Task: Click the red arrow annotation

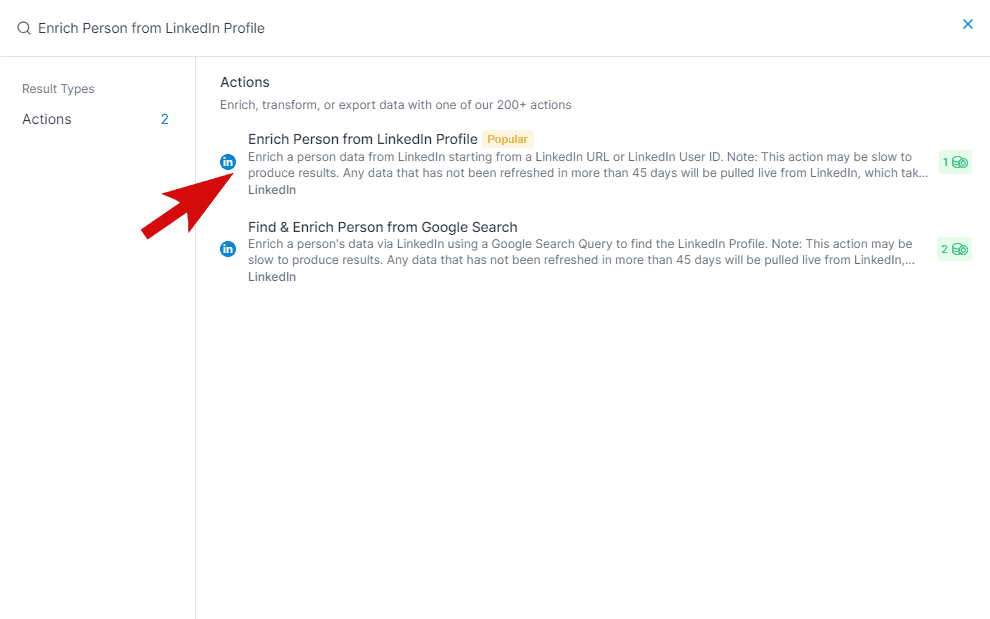Action: pos(185,205)
